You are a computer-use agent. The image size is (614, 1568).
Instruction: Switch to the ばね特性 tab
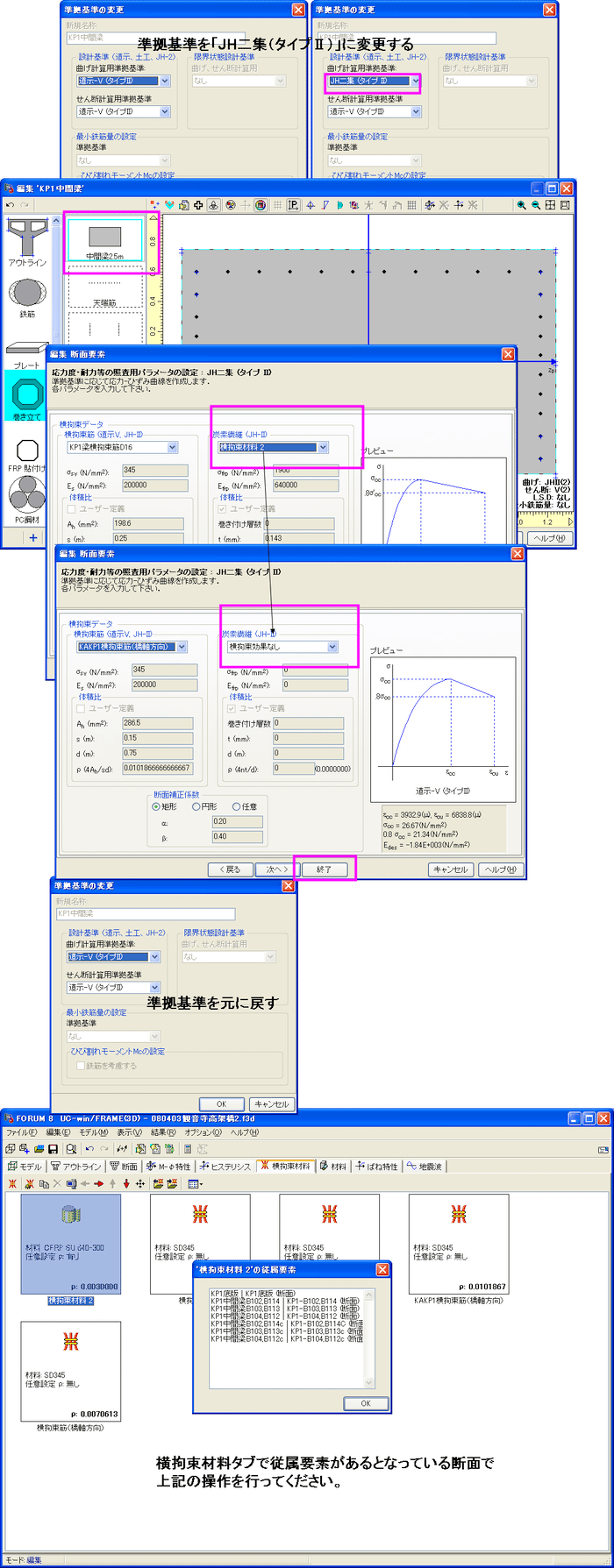point(376,1167)
